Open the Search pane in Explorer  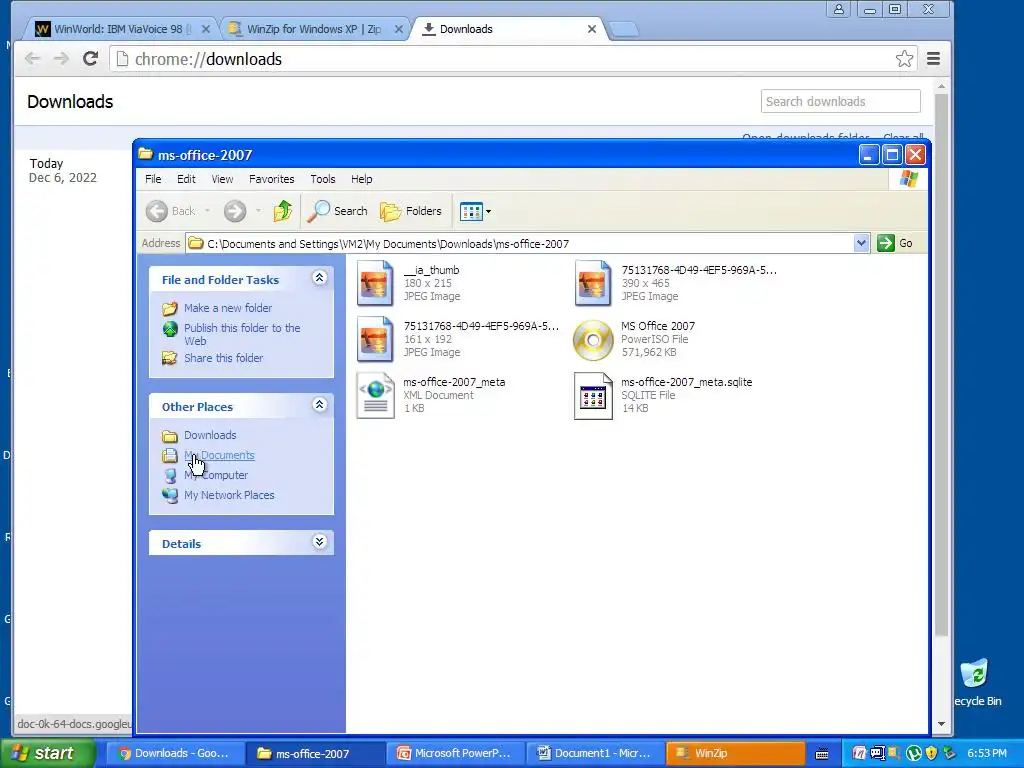click(x=337, y=211)
